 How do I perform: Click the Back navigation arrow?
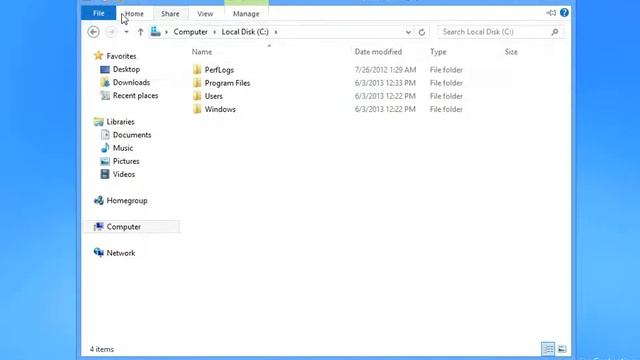click(x=93, y=32)
